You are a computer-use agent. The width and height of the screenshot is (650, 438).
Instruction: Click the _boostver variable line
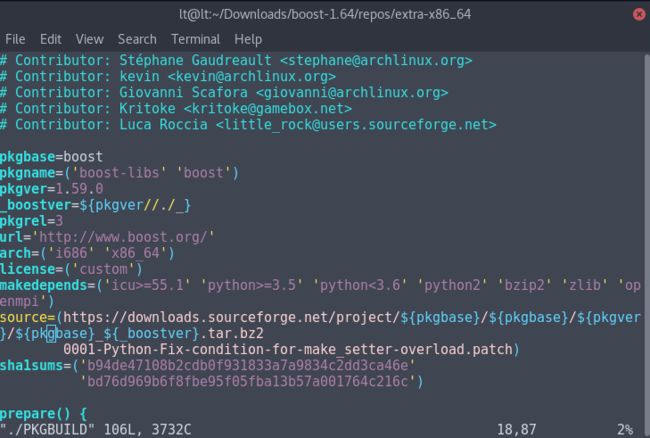pyautogui.click(x=95, y=205)
